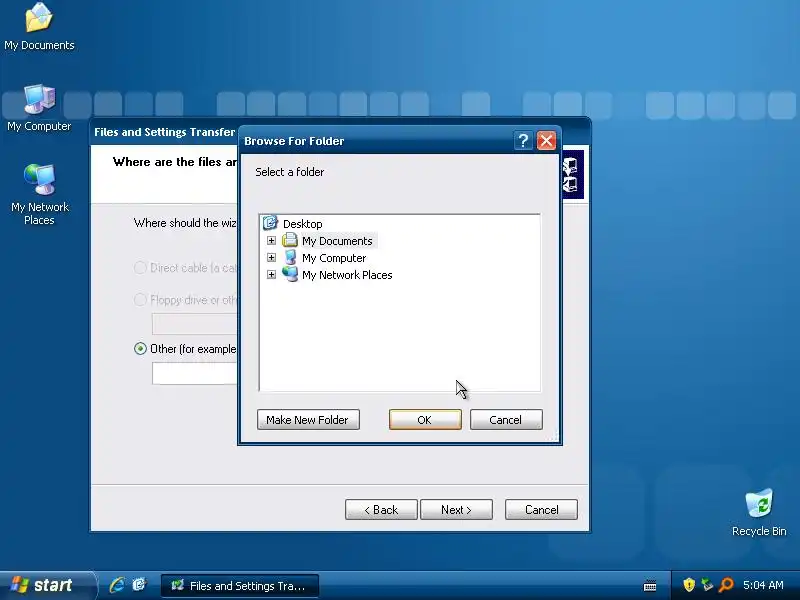The image size is (800, 600).
Task: Click Make New Folder button
Action: point(308,420)
